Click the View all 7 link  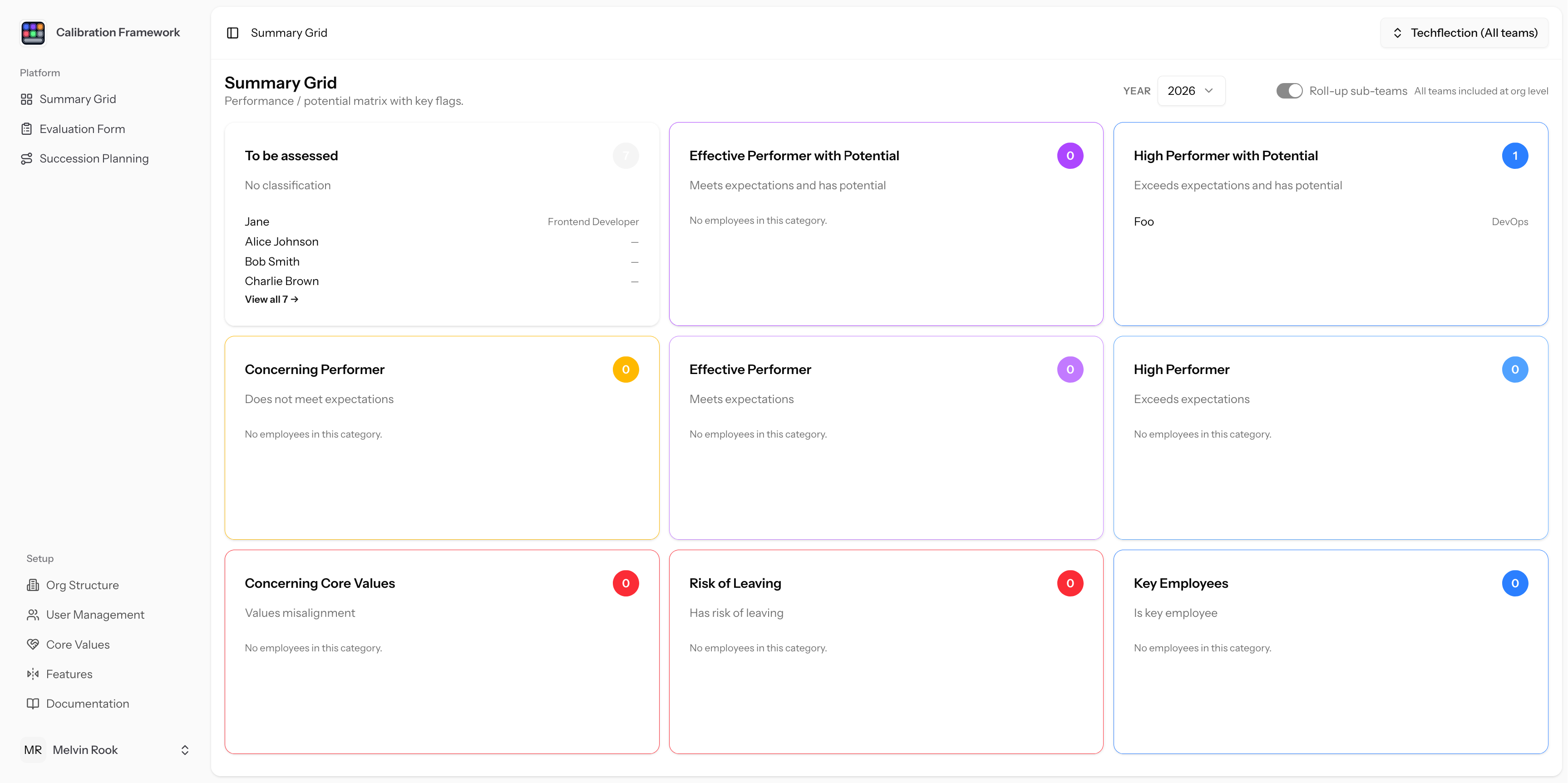[x=271, y=299]
